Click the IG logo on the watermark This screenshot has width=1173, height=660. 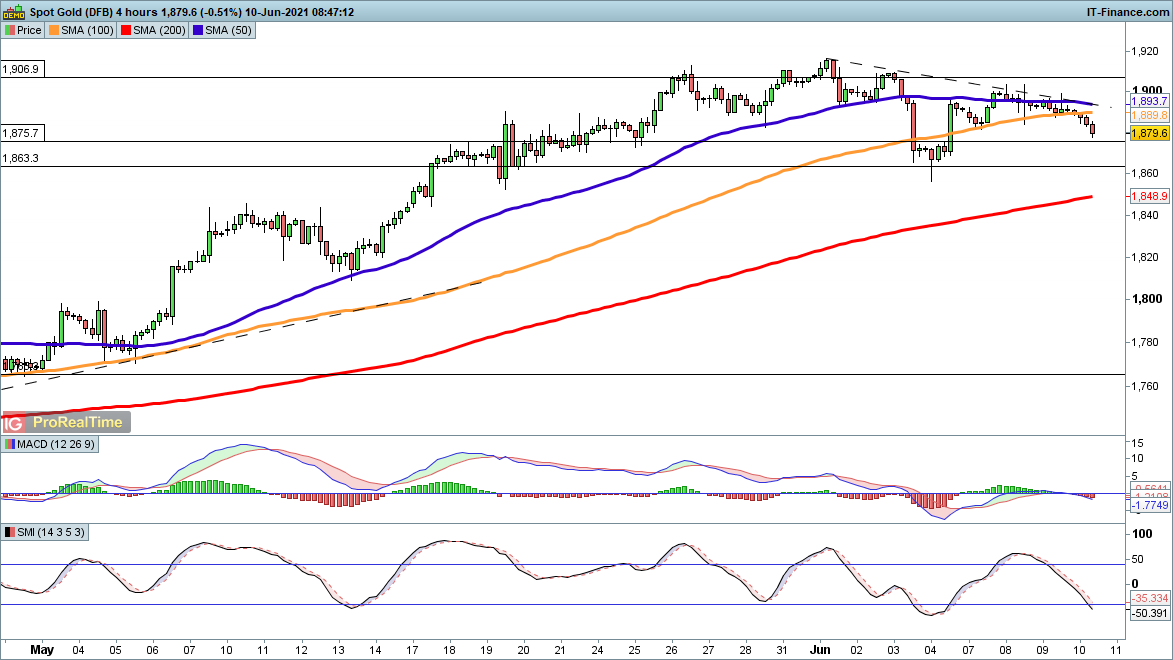click(14, 423)
